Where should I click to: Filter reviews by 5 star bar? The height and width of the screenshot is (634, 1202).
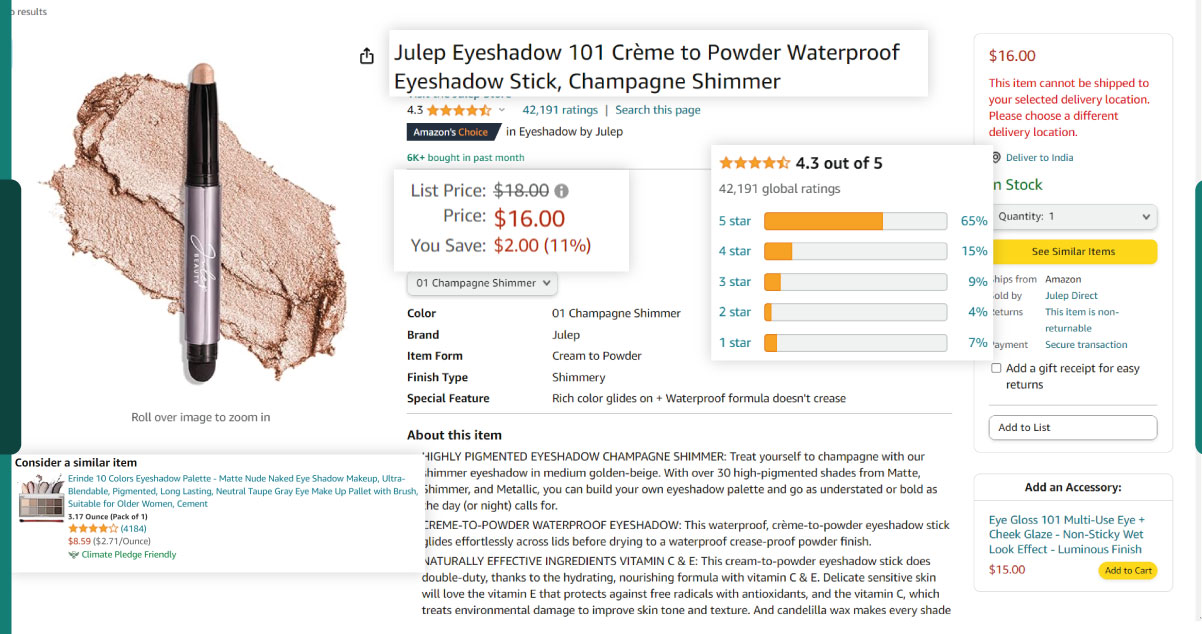[854, 221]
